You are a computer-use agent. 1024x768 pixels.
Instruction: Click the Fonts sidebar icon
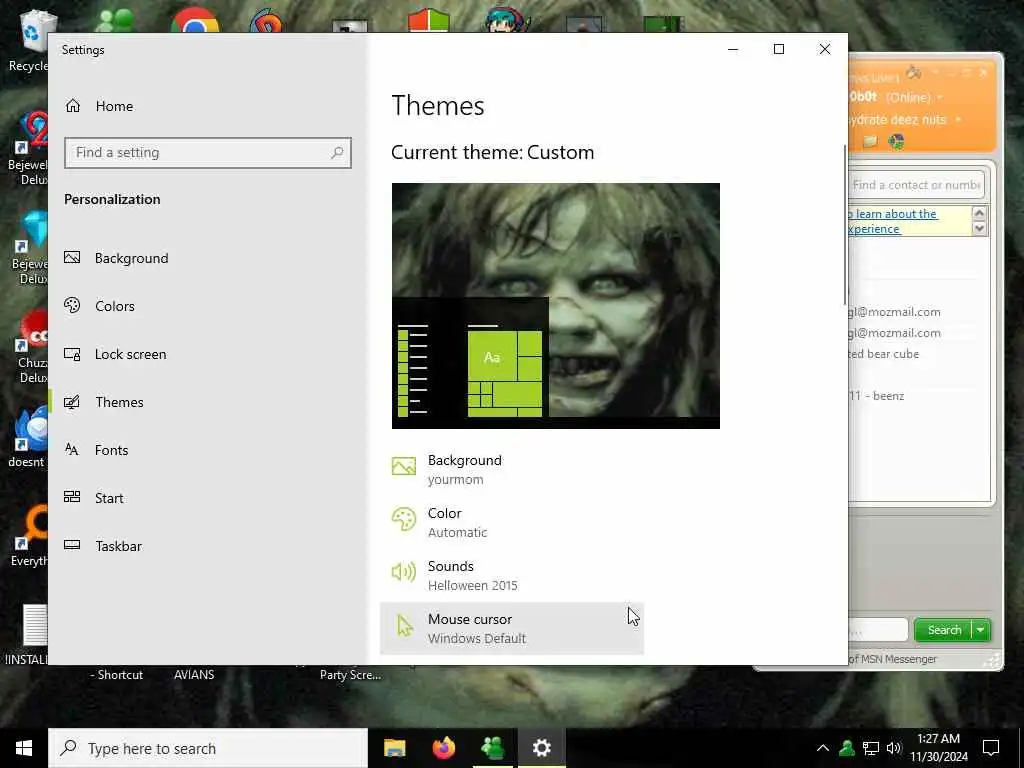pyautogui.click(x=72, y=449)
